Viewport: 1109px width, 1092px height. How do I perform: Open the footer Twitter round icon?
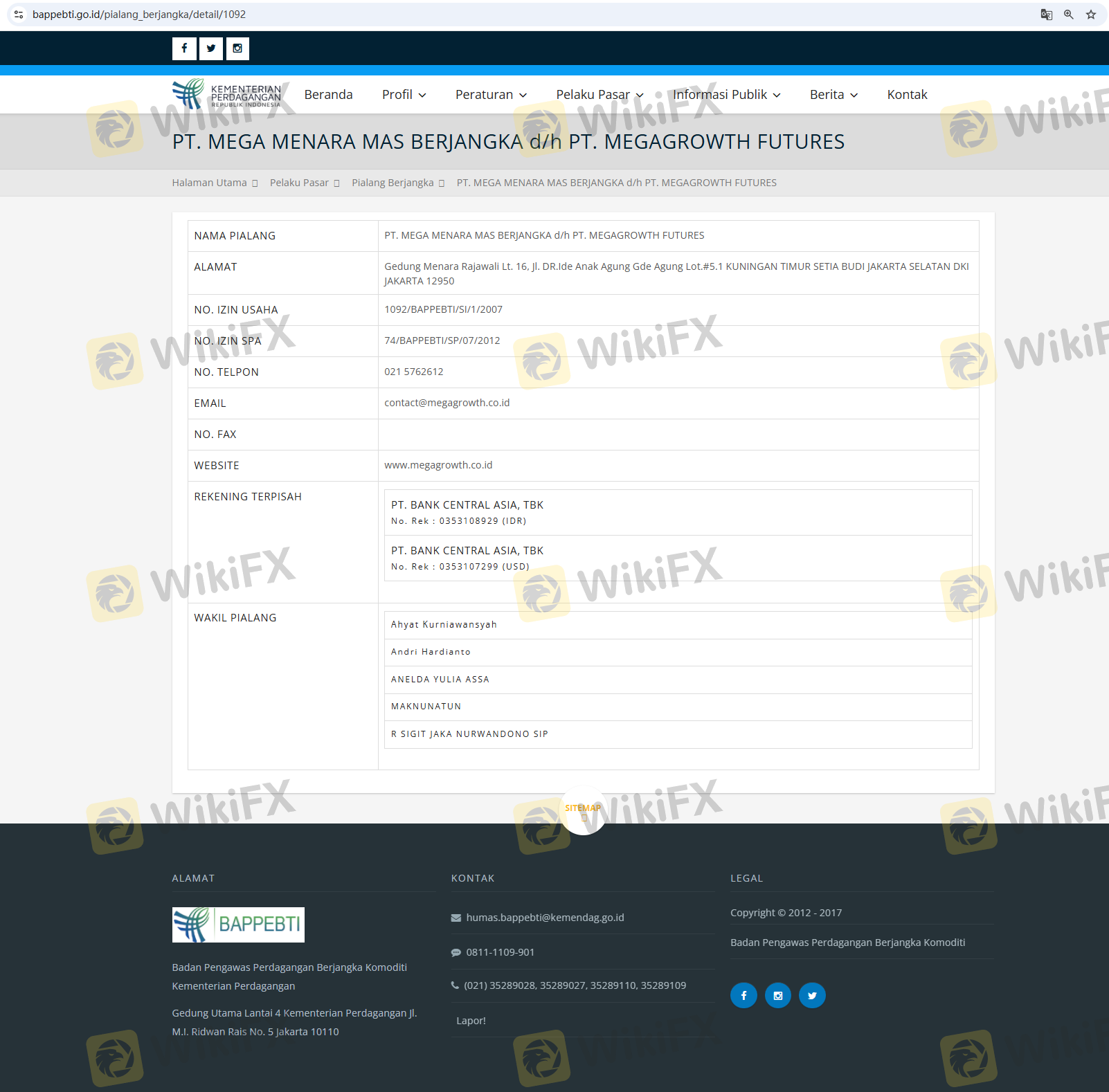[x=812, y=995]
